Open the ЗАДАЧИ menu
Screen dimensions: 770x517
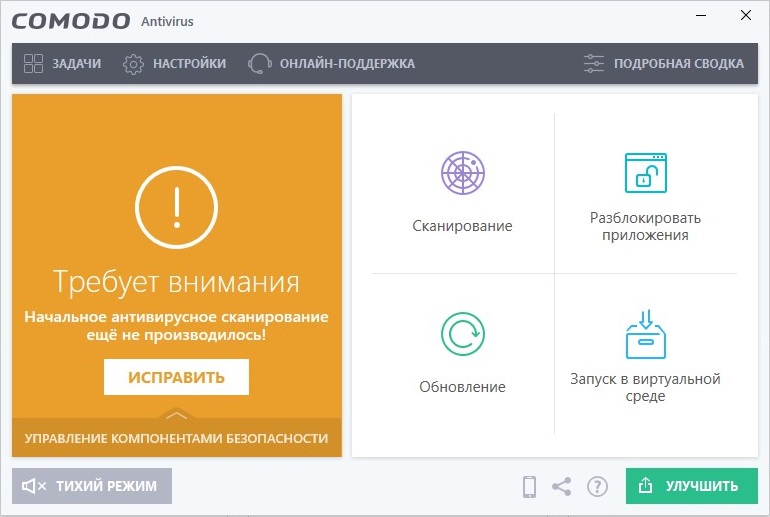[62, 64]
